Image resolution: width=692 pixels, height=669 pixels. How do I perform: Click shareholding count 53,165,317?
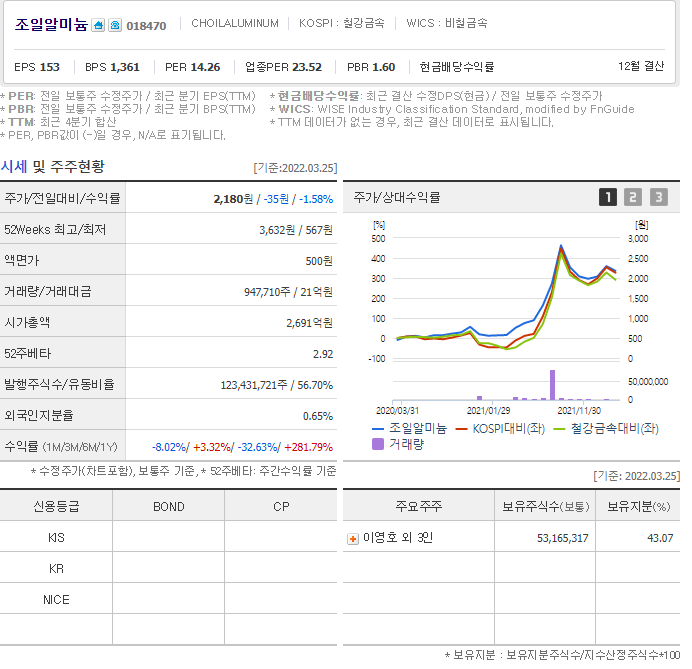(562, 538)
